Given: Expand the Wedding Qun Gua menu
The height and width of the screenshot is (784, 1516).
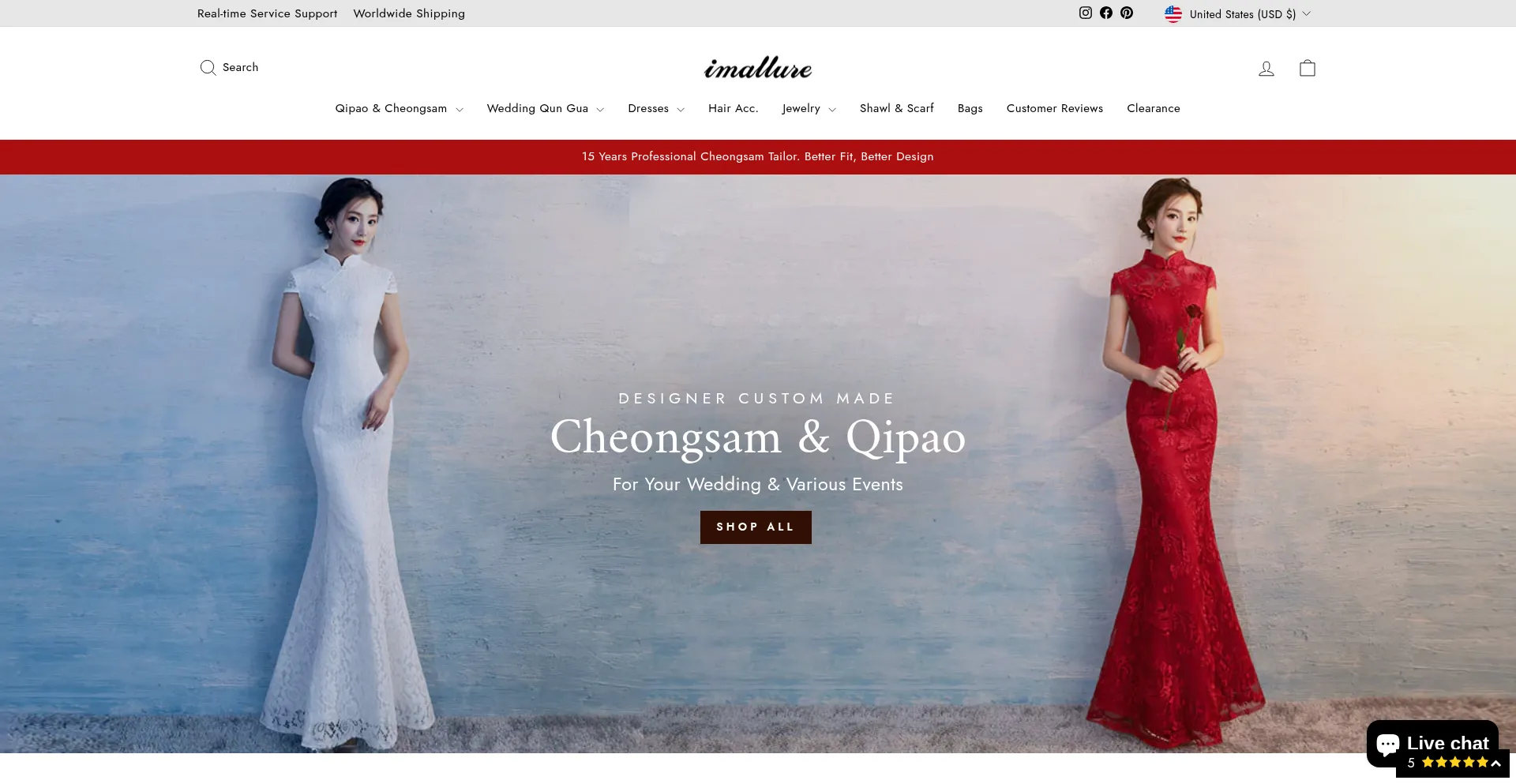Looking at the screenshot, I should 545,109.
